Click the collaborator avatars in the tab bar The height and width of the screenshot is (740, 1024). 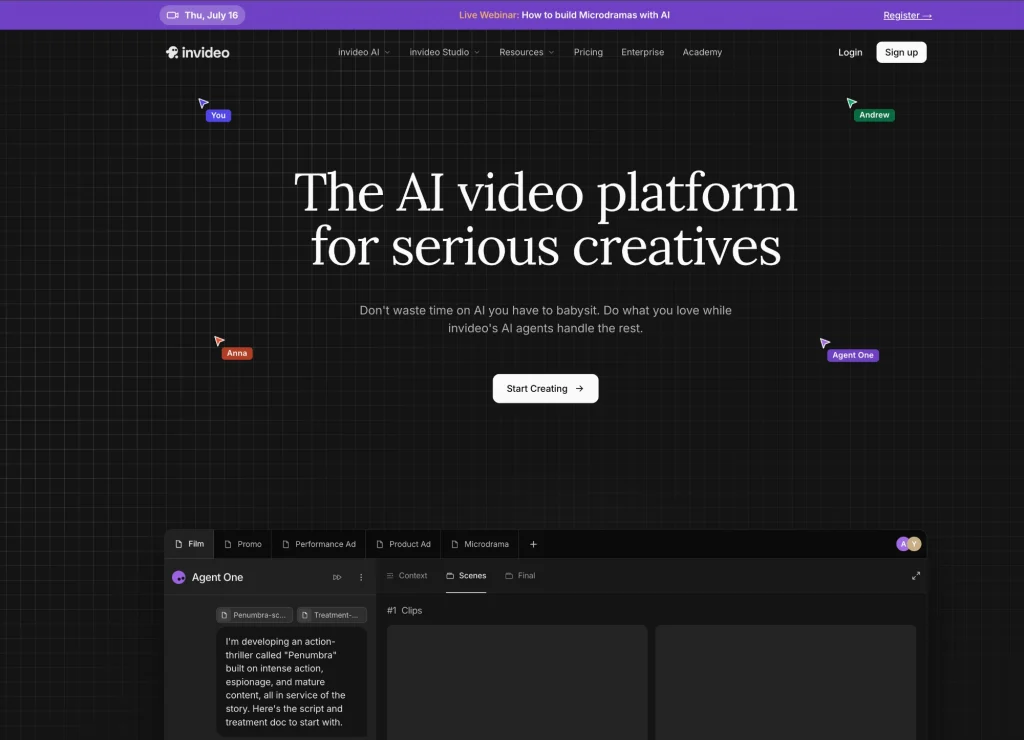click(x=908, y=543)
